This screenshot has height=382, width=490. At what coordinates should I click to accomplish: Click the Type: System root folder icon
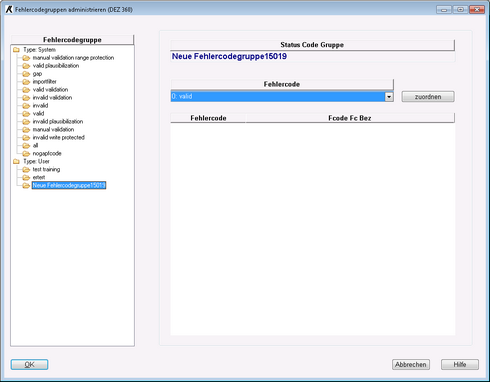tap(16, 50)
